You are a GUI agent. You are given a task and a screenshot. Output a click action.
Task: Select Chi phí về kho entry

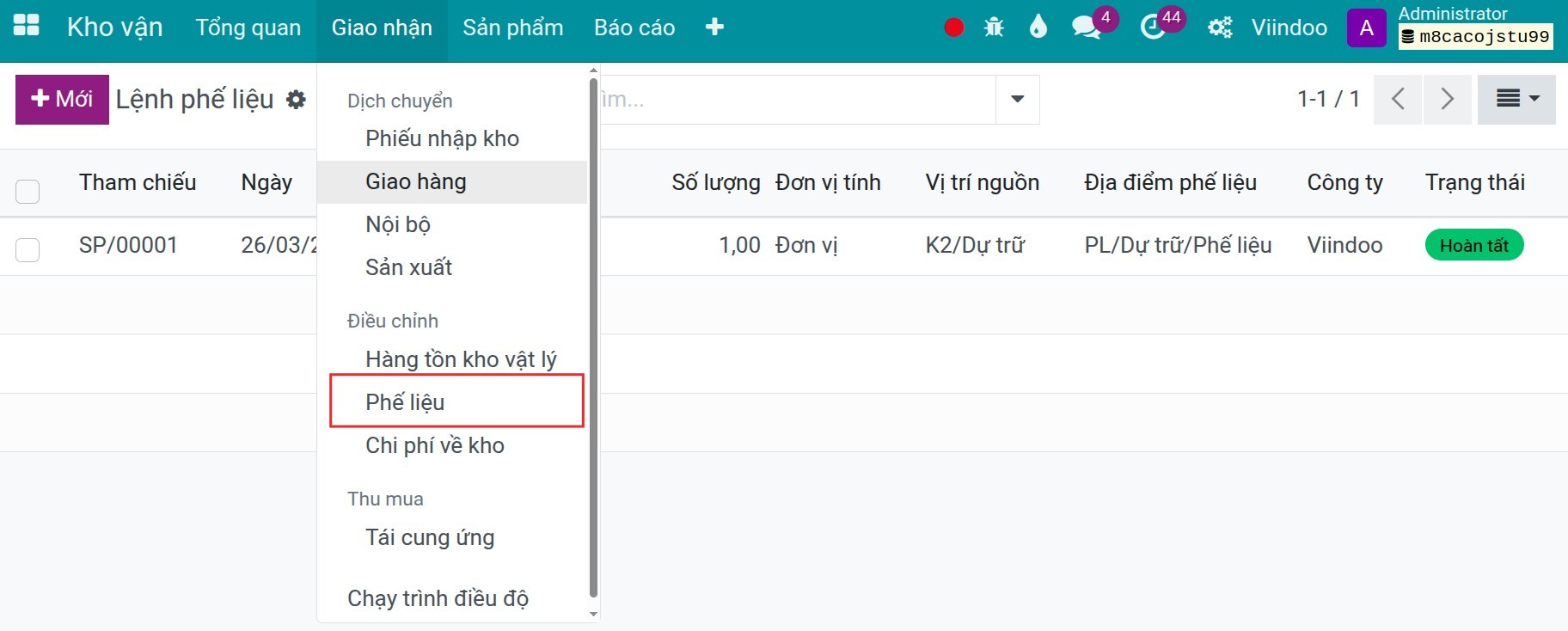tap(452, 445)
